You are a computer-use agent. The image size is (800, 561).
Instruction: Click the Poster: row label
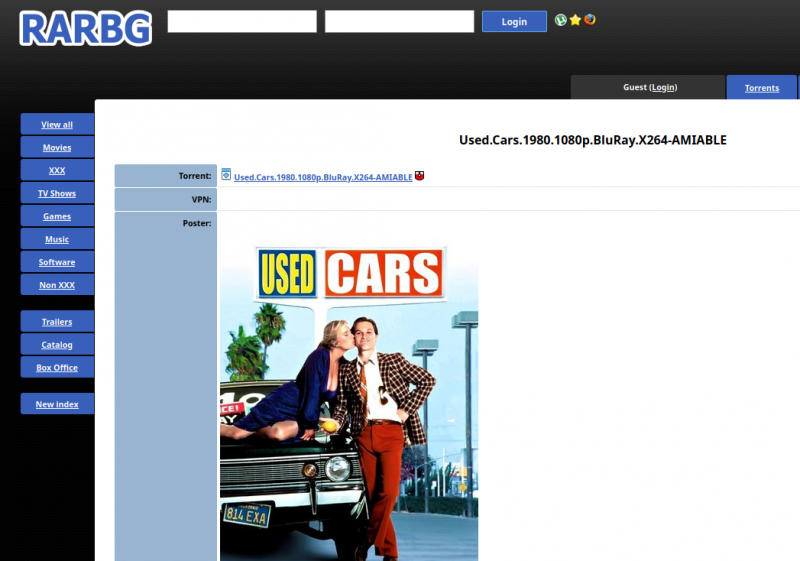click(x=196, y=223)
